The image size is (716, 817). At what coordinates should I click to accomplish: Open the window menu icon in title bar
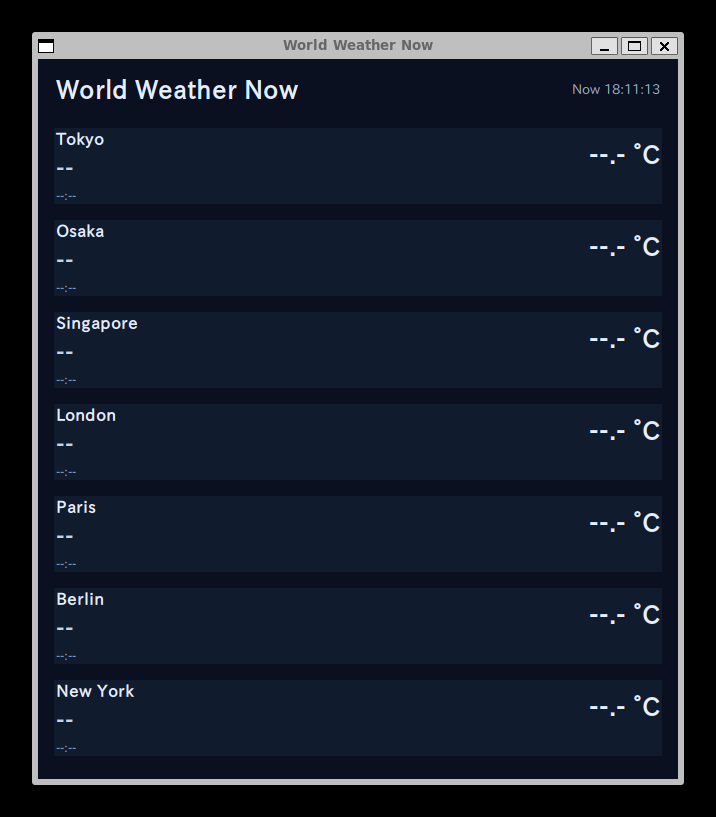[x=46, y=46]
